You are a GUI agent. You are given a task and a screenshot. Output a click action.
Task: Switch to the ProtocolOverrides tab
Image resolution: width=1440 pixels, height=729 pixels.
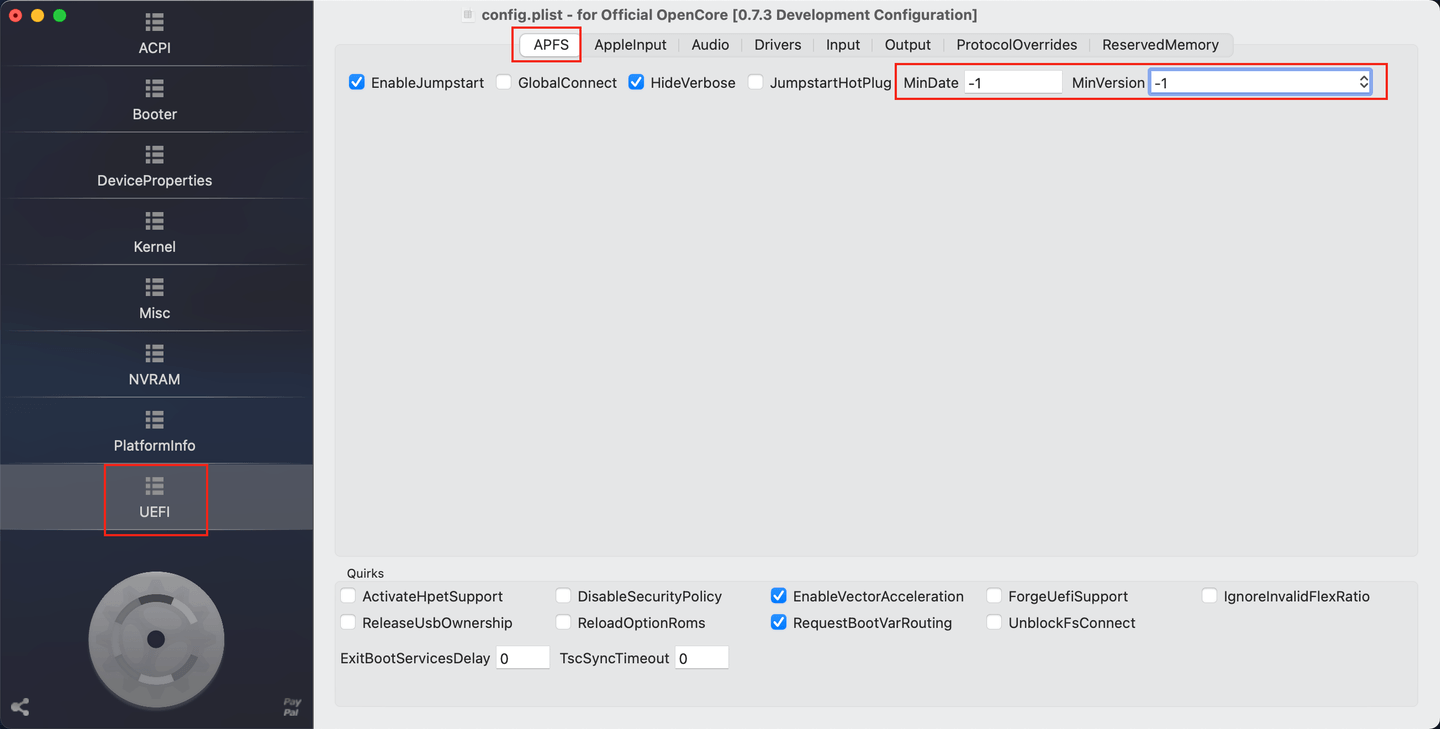coord(1017,45)
